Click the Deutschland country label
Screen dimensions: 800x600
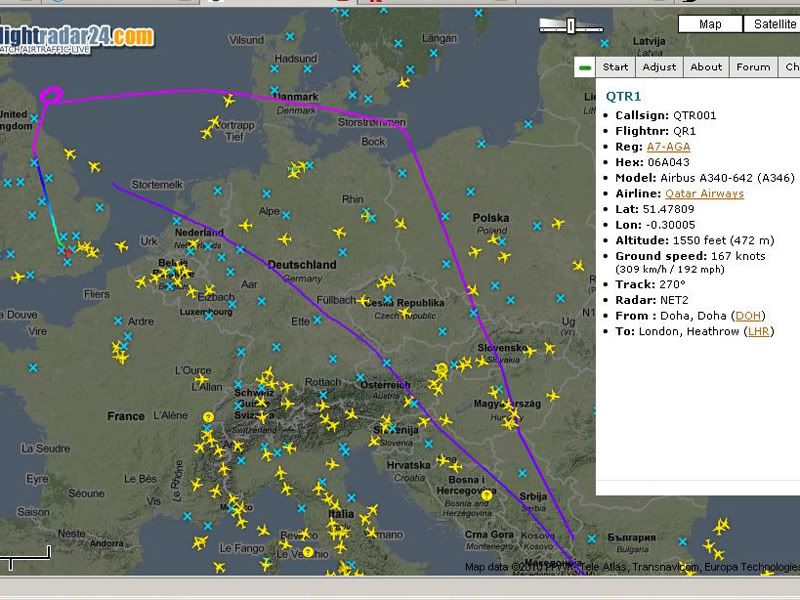302,265
